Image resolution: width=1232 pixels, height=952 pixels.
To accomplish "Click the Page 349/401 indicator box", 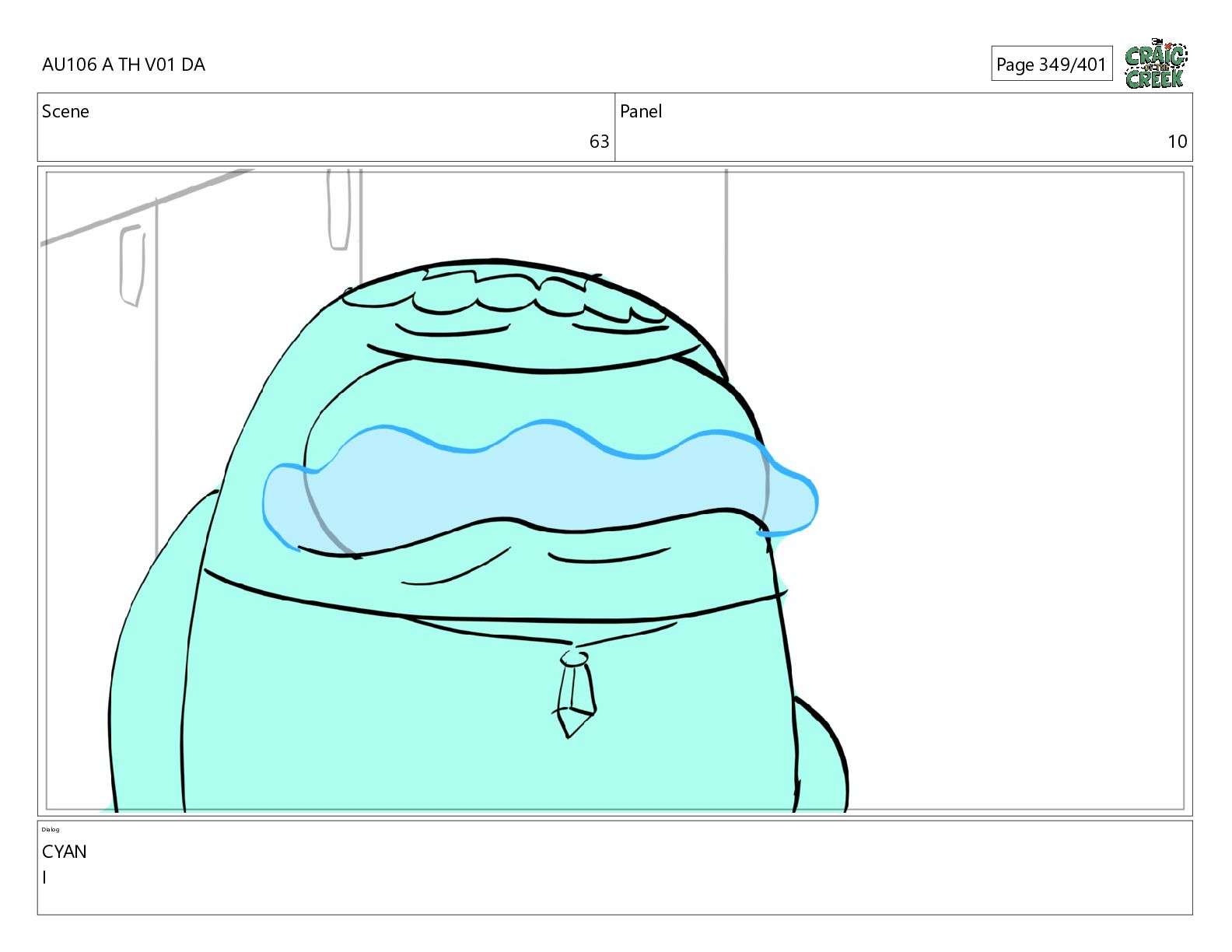I will (x=1052, y=64).
